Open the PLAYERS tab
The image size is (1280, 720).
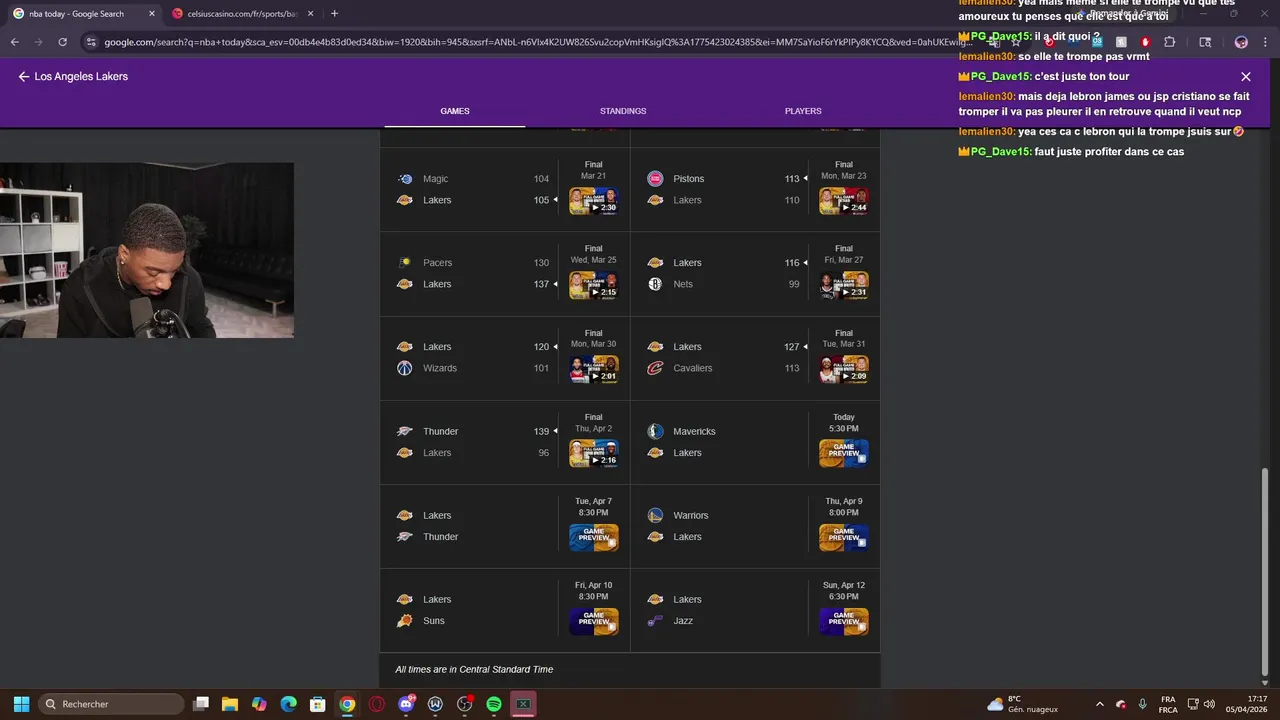pyautogui.click(x=803, y=111)
